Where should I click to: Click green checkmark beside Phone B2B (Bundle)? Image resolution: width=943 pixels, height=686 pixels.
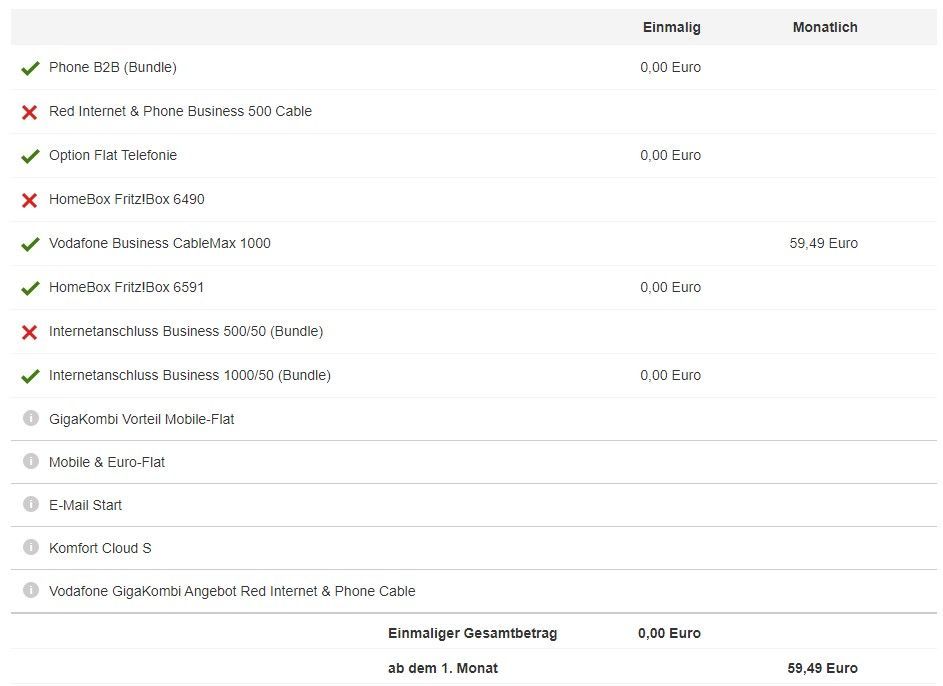(30, 68)
